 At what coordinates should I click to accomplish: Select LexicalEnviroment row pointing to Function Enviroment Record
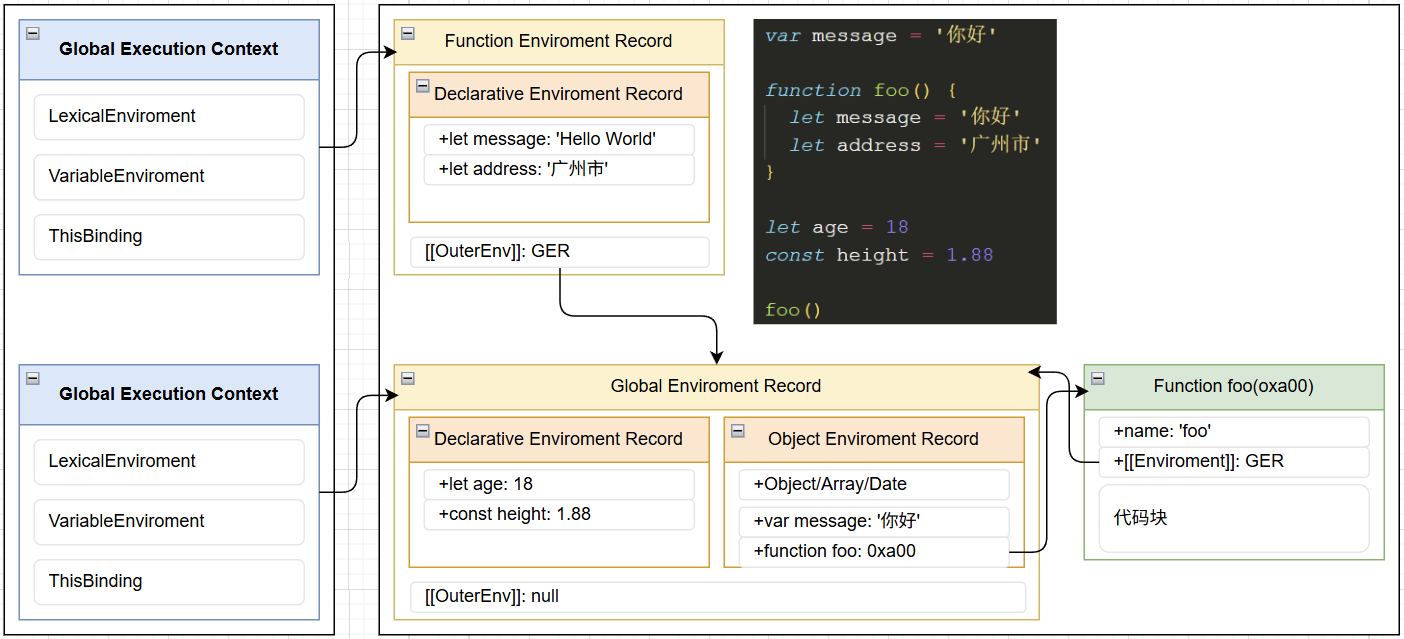(x=169, y=116)
